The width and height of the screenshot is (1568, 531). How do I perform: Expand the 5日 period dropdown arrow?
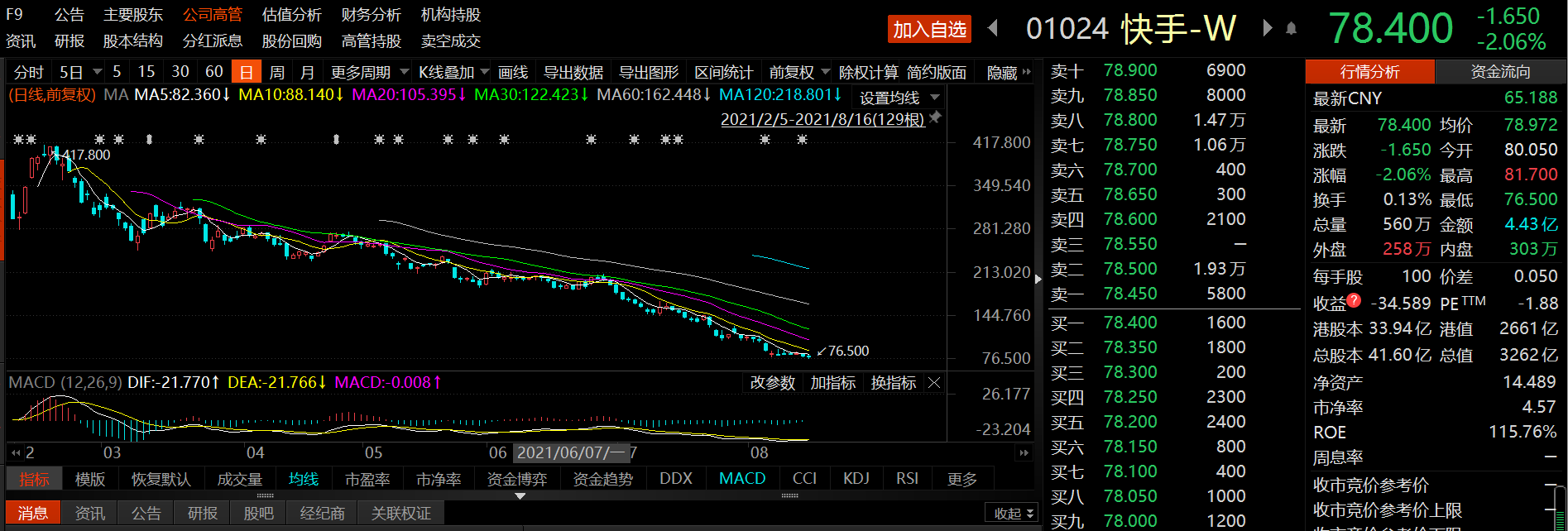(x=97, y=72)
